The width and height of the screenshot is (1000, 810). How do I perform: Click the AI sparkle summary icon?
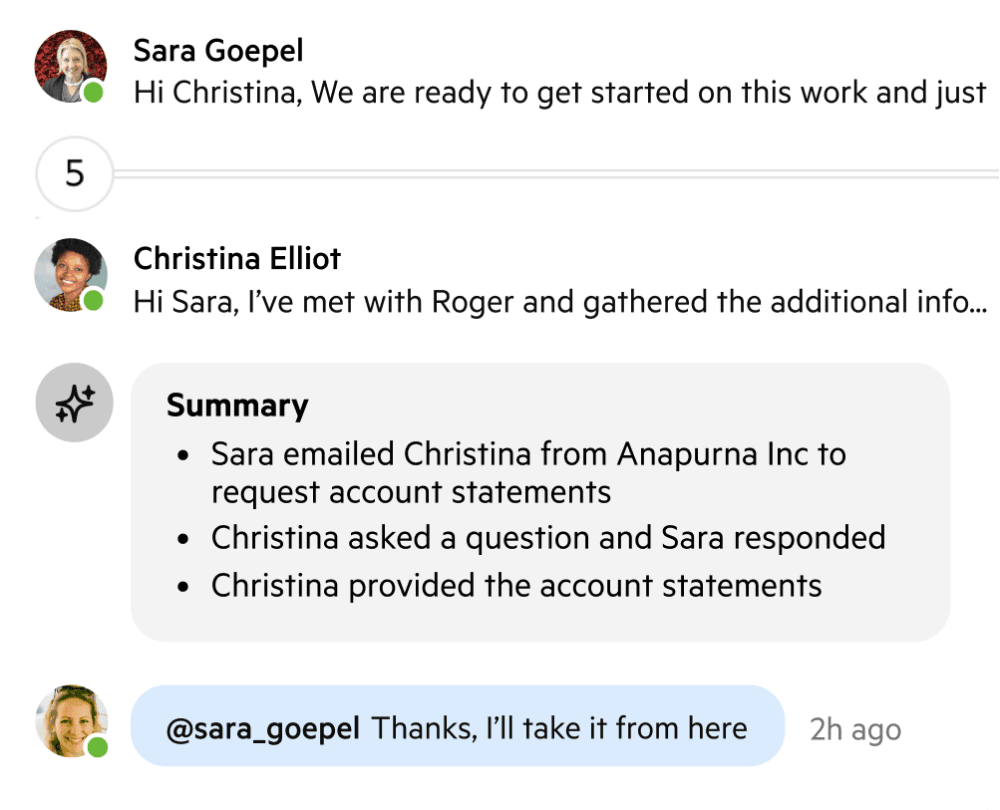click(x=74, y=402)
